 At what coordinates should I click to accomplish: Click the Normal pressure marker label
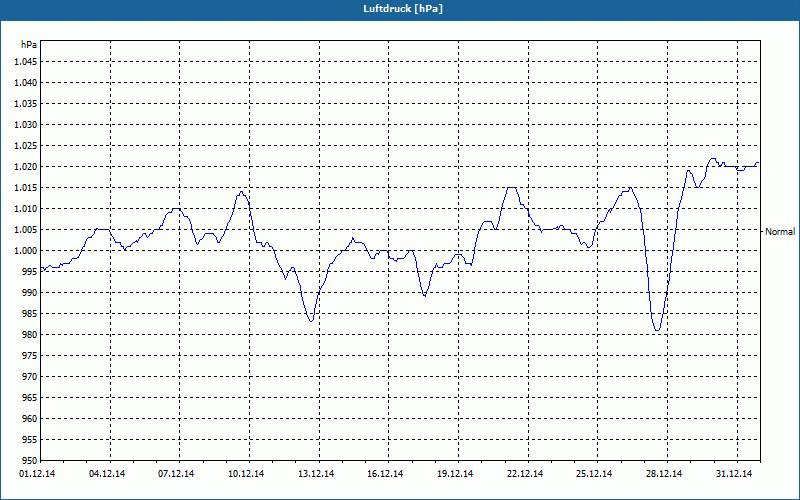point(780,232)
